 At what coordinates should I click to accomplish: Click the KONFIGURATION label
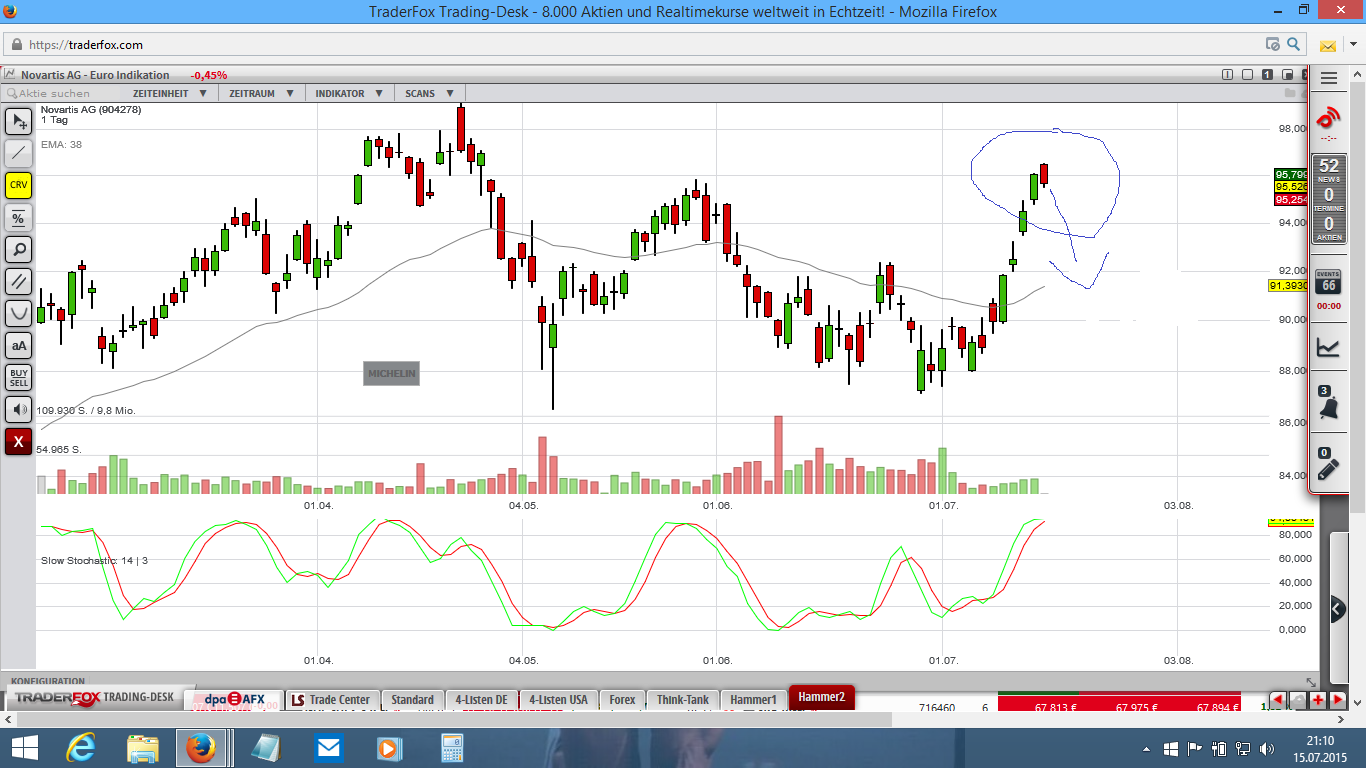coord(48,681)
